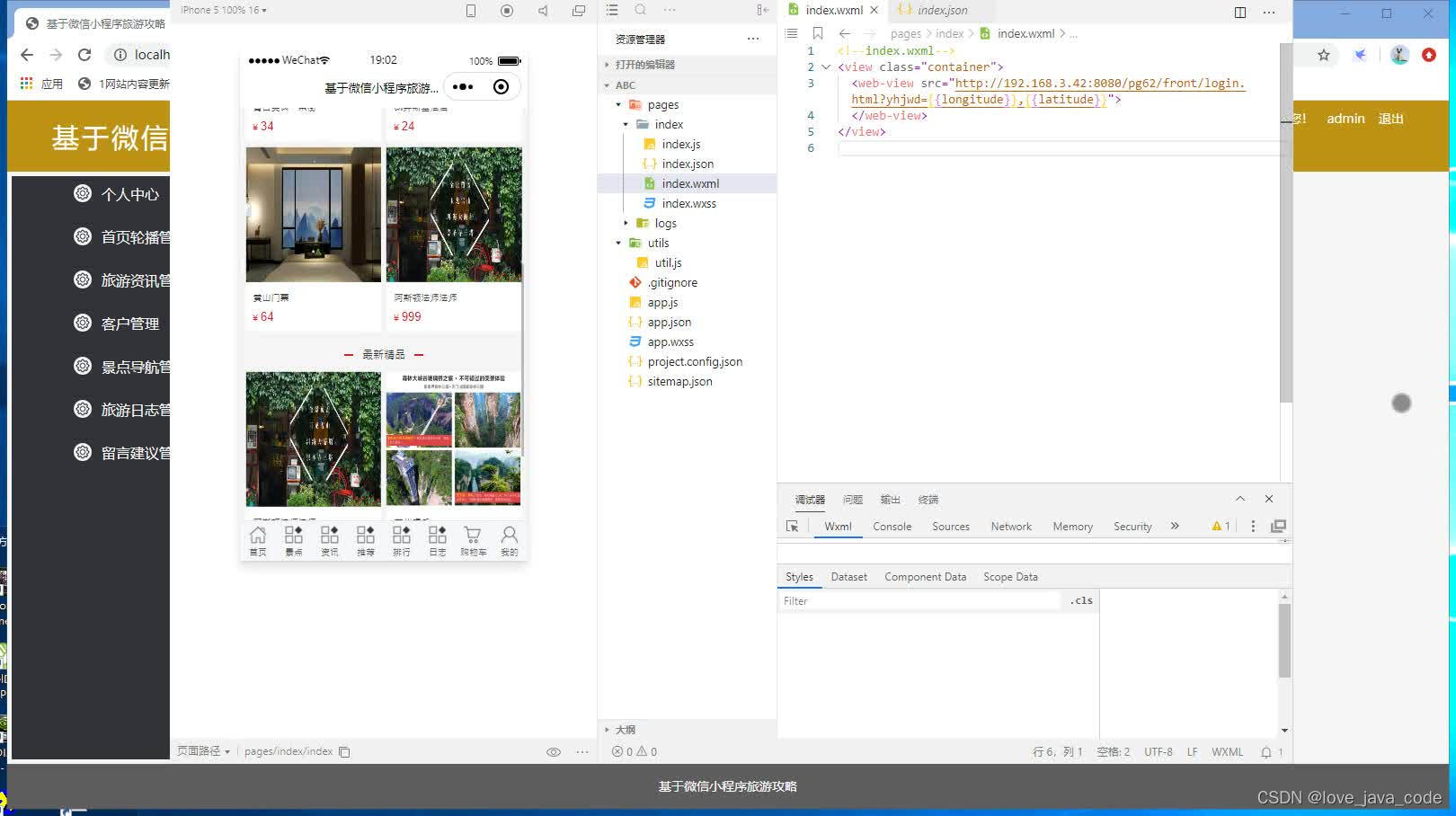Screen dimensions: 1456x816
Task: Tap the capsule close circle button
Action: coord(502,87)
